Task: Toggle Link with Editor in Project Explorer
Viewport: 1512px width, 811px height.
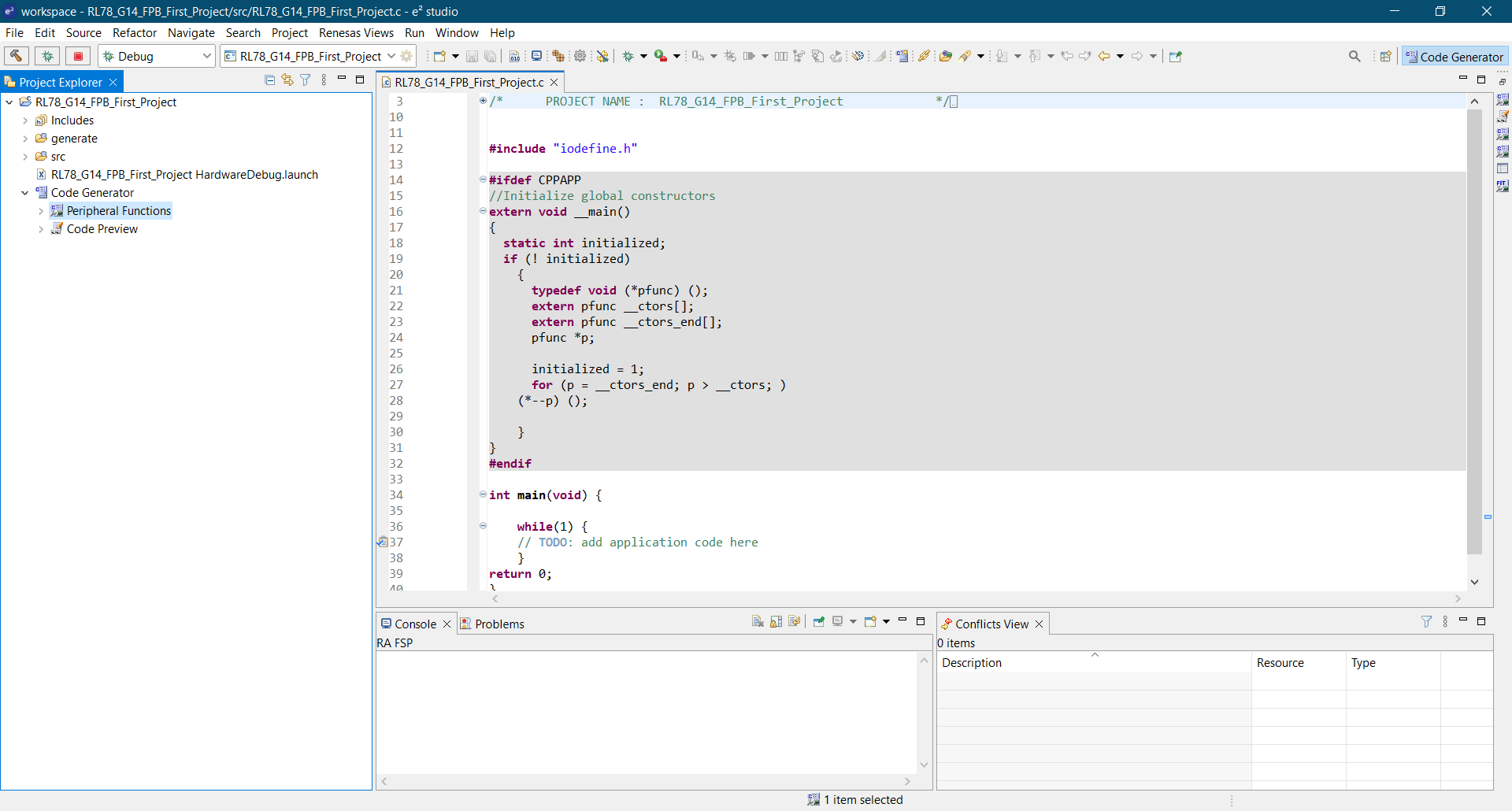Action: pos(287,80)
